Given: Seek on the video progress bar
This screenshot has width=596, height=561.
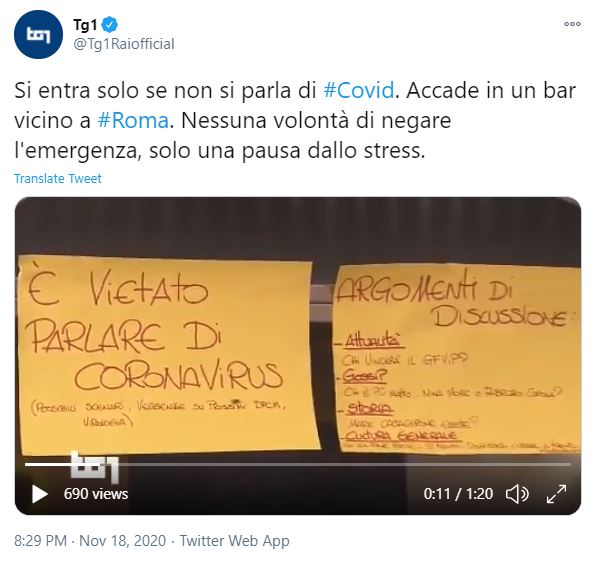Looking at the screenshot, I should coord(298,464).
